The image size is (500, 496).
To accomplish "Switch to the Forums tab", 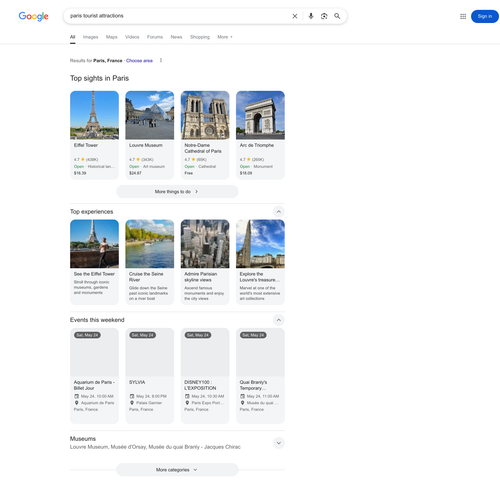I will [x=155, y=37].
